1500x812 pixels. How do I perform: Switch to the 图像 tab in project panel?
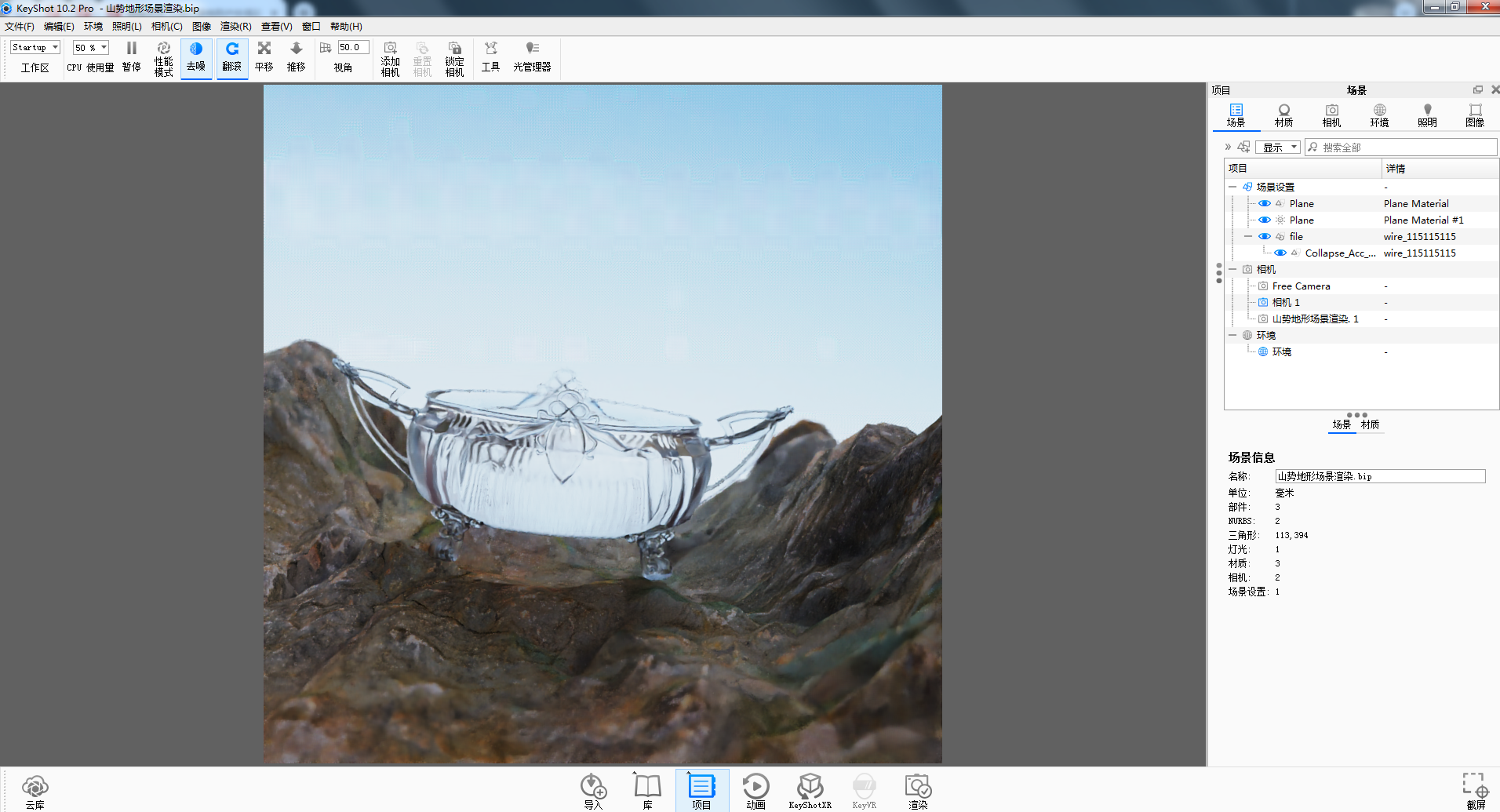(1475, 116)
